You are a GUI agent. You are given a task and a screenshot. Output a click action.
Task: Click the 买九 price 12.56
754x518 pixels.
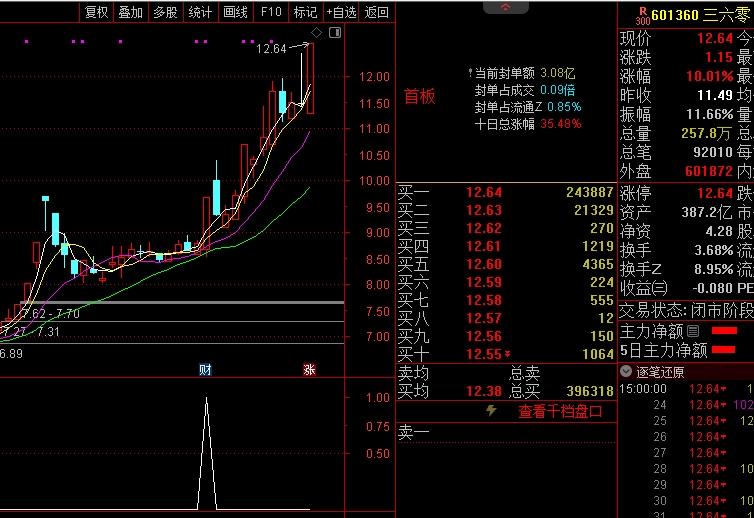pyautogui.click(x=484, y=336)
